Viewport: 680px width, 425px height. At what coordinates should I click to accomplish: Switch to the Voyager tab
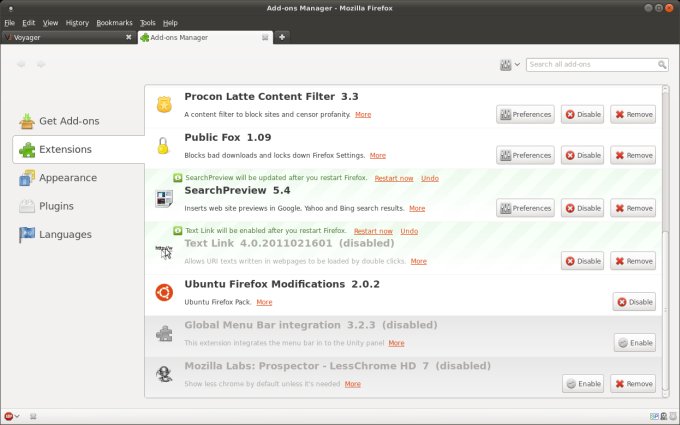(x=69, y=37)
